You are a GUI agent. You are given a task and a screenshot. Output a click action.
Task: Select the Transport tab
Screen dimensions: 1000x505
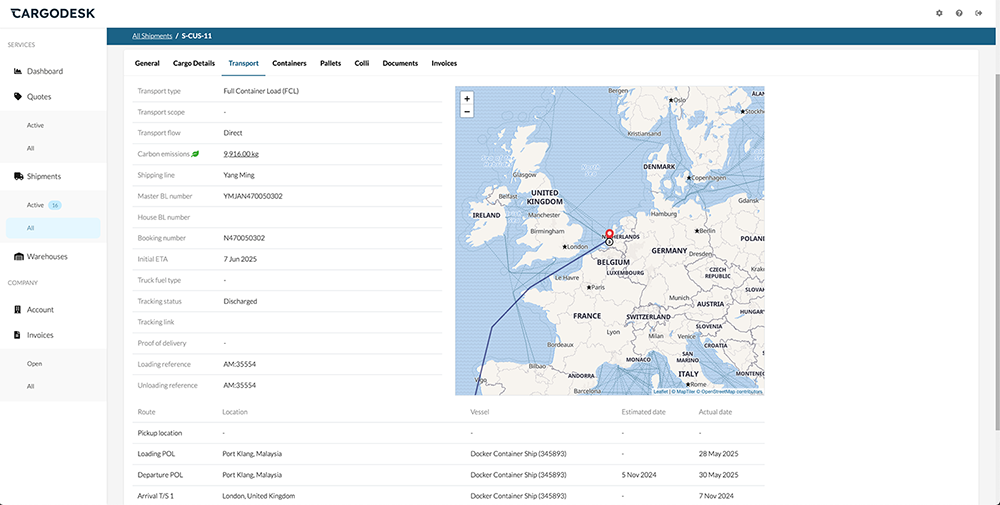pos(244,63)
